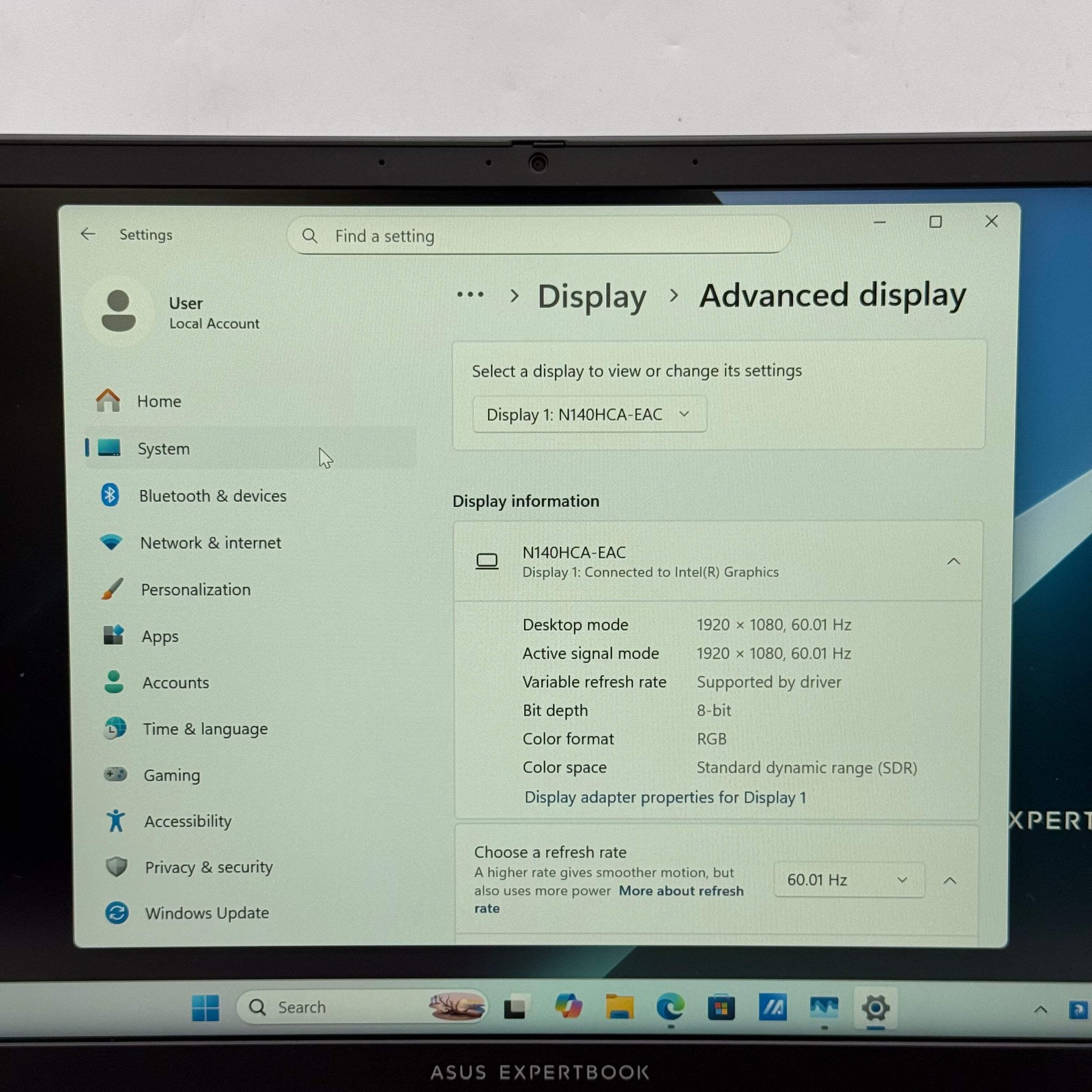The image size is (1092, 1092).
Task: Click Display adapter properties for Display 1
Action: pos(665,797)
